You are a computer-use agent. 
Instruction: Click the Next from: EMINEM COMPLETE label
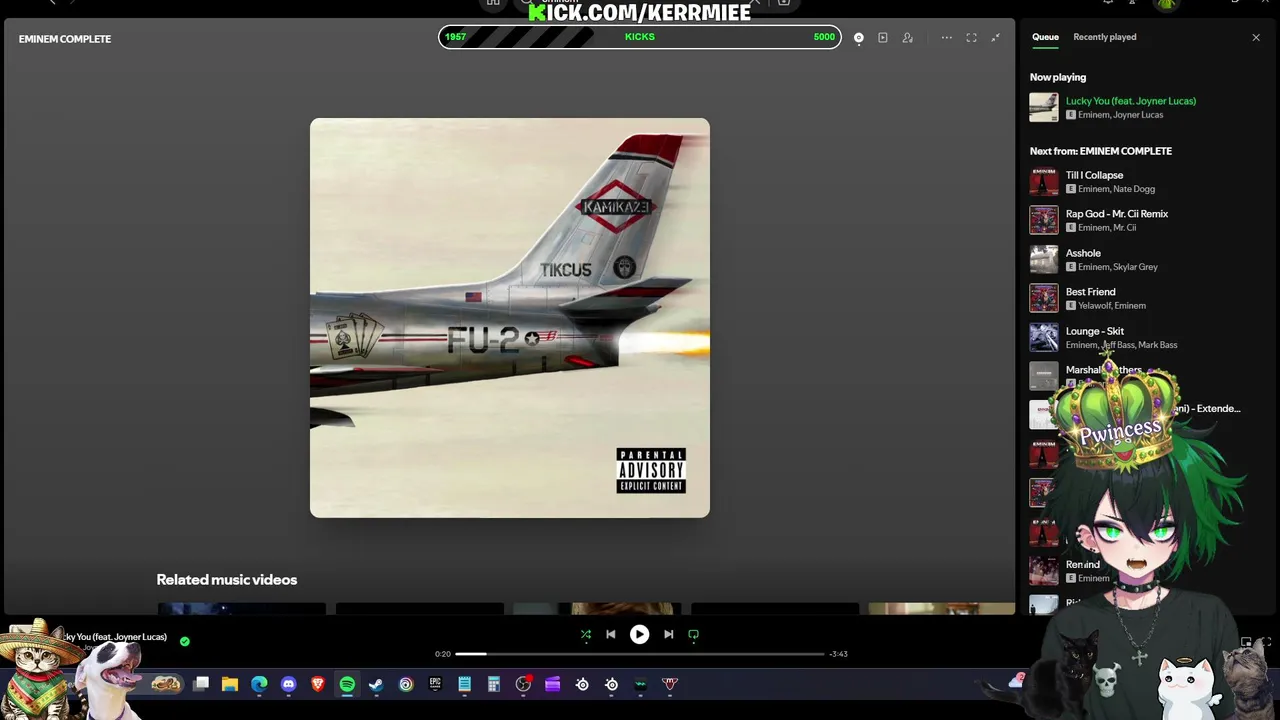click(x=1101, y=151)
